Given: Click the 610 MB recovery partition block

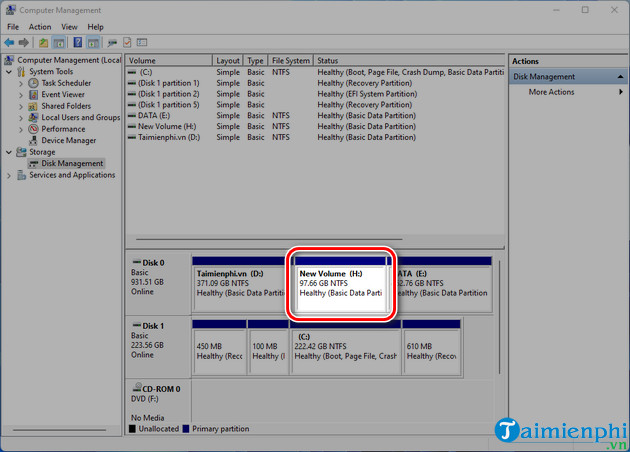Looking at the screenshot, I should pos(432,348).
